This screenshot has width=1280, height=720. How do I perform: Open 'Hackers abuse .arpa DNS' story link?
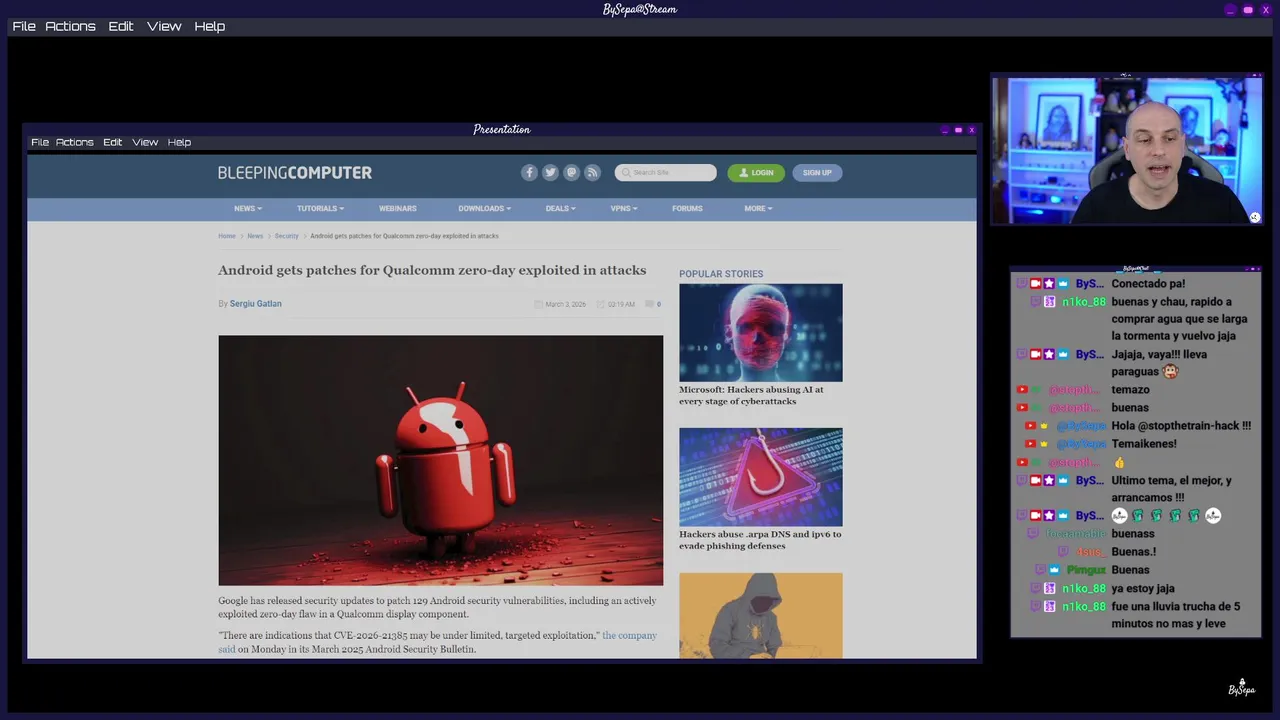760,540
